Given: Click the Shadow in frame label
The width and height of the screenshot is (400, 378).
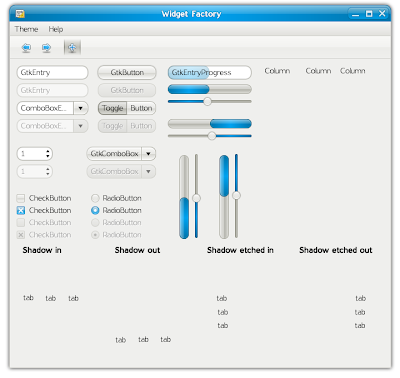Looking at the screenshot, I should 42,250.
